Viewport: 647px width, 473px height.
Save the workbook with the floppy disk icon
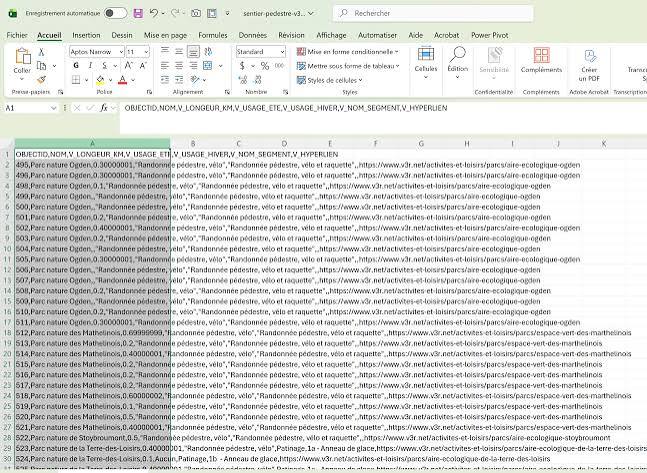[138, 13]
